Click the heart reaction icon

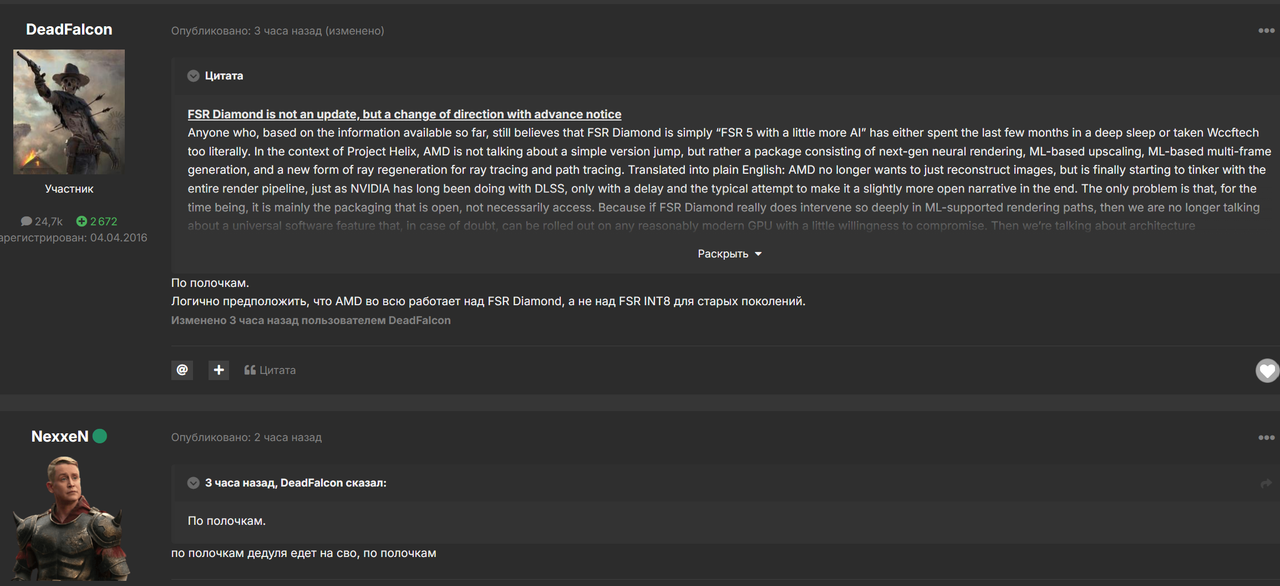pos(1267,371)
